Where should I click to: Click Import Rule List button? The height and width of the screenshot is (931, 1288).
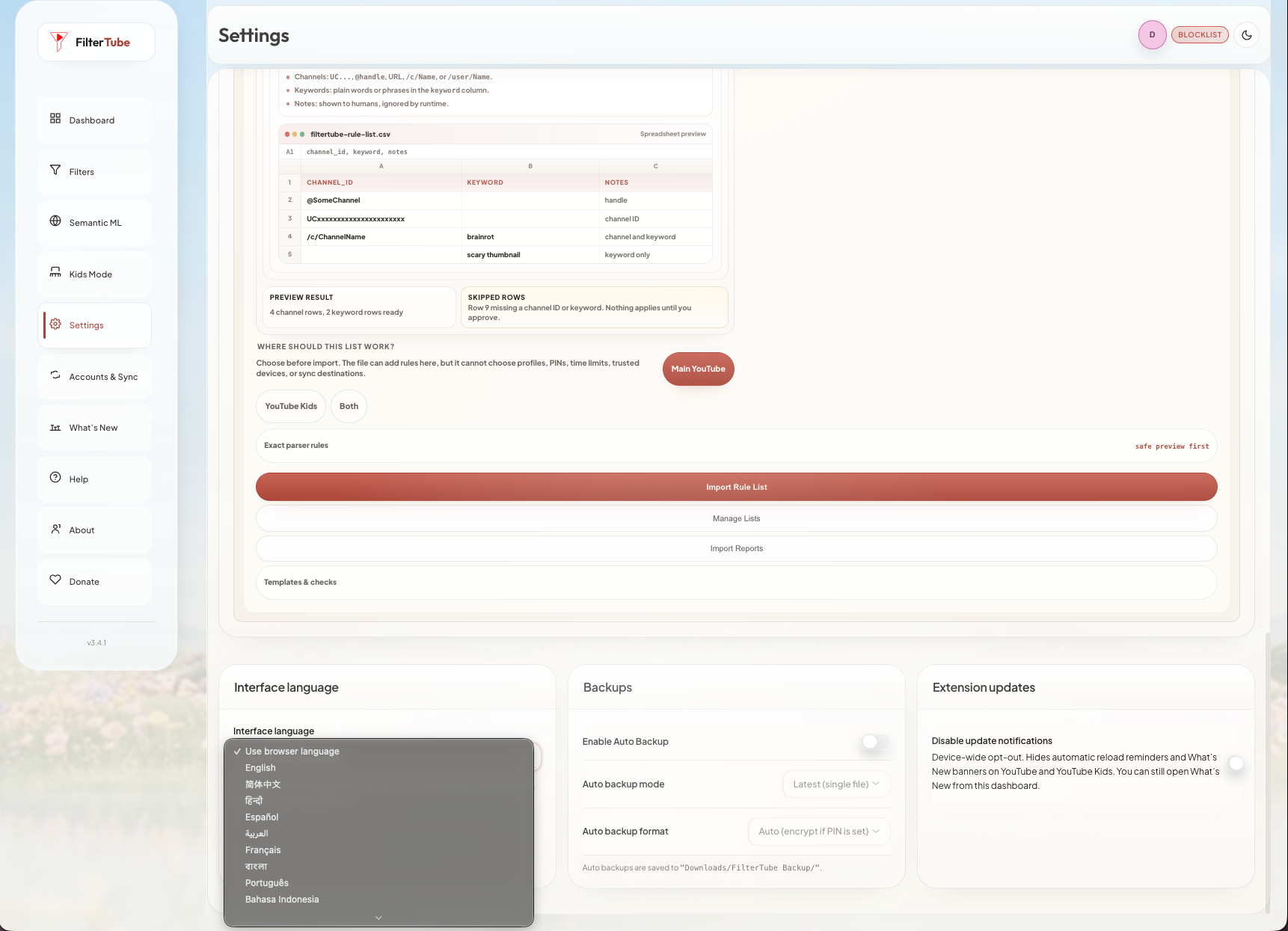pyautogui.click(x=736, y=487)
